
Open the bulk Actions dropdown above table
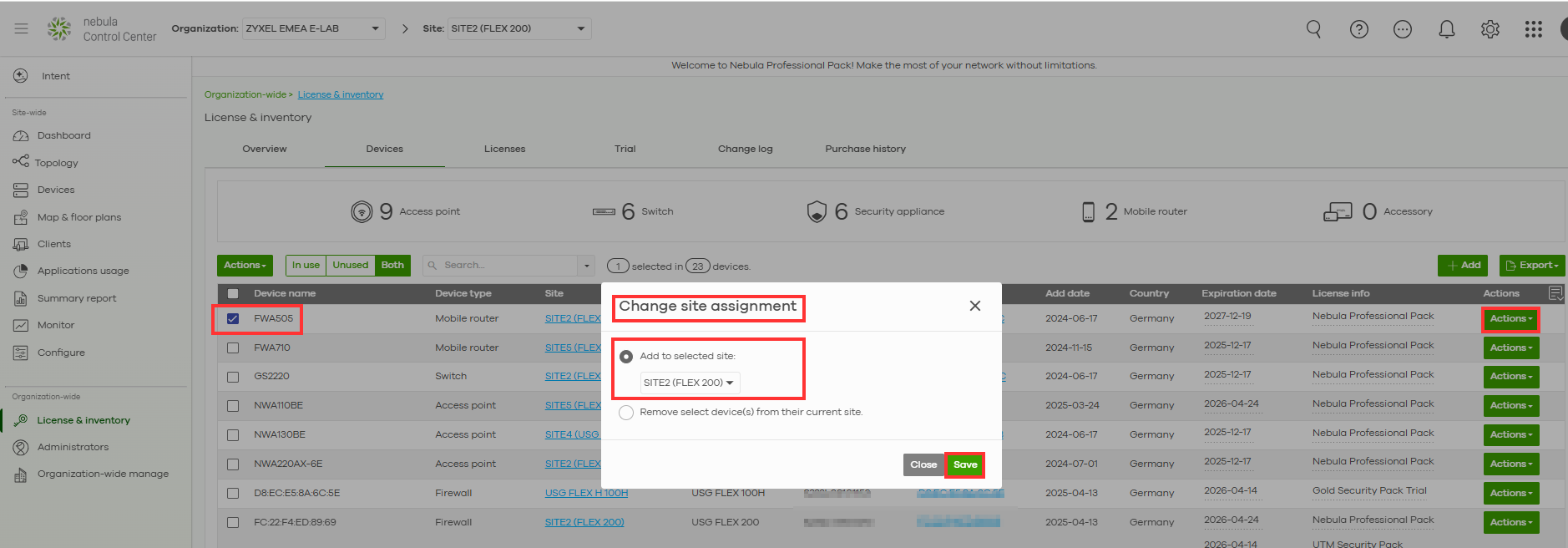245,266
